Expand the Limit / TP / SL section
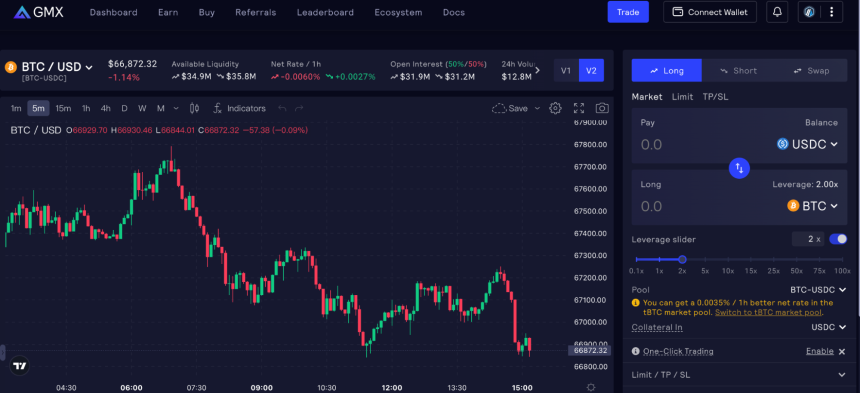Viewport: 860px width, 393px height. point(739,374)
